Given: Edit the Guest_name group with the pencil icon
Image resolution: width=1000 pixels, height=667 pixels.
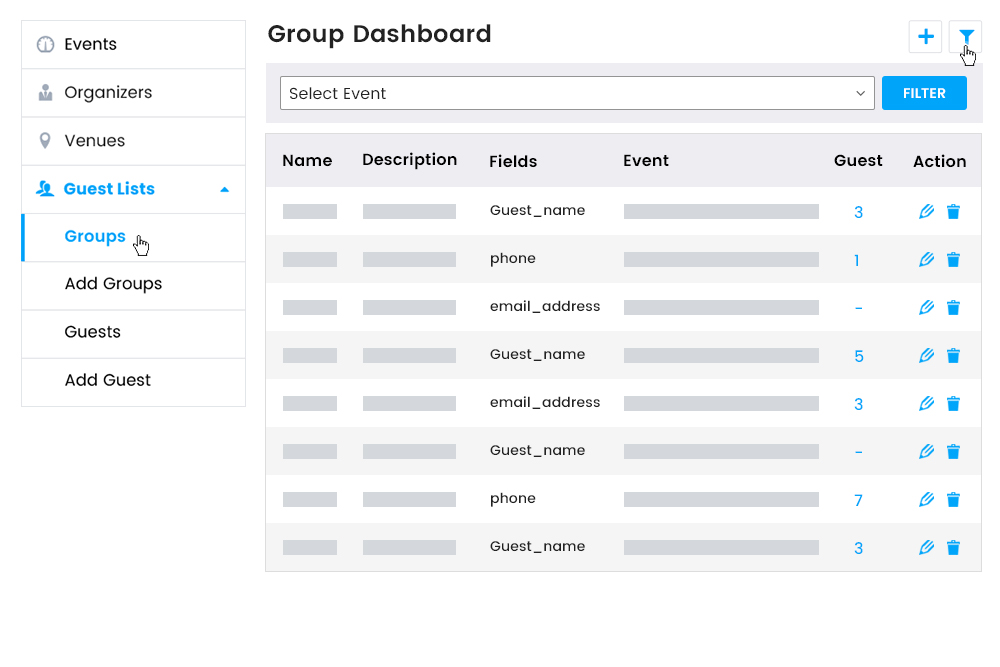Looking at the screenshot, I should [926, 211].
